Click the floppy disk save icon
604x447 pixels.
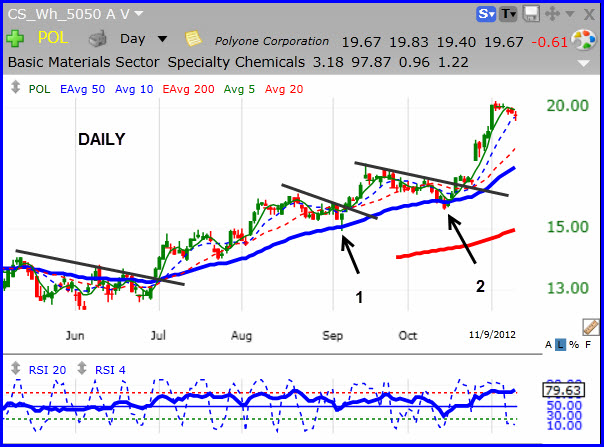click(531, 14)
